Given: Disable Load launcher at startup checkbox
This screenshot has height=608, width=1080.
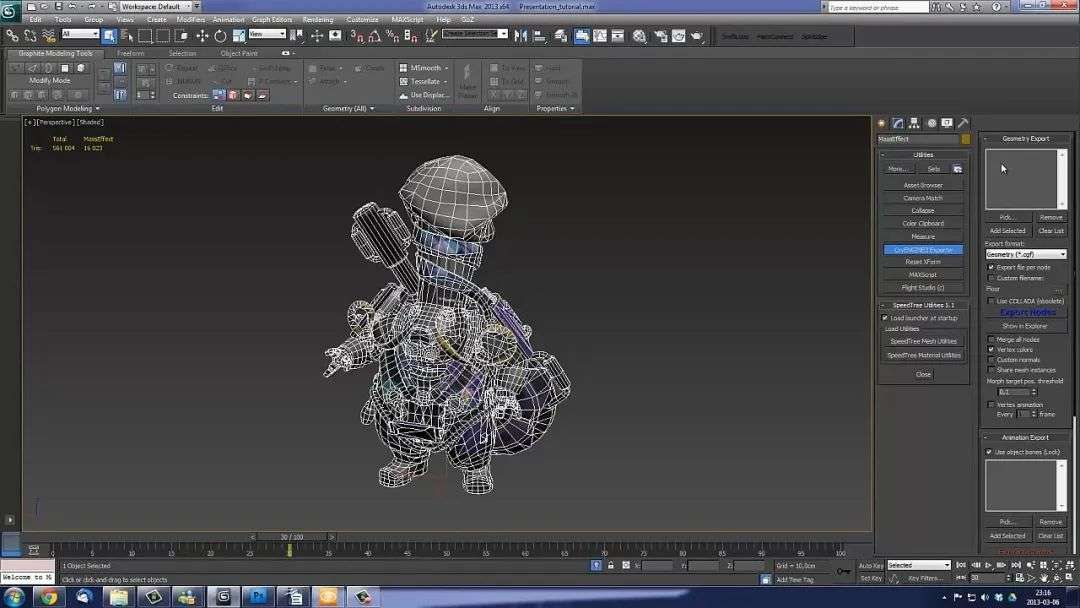Looking at the screenshot, I should pos(885,318).
